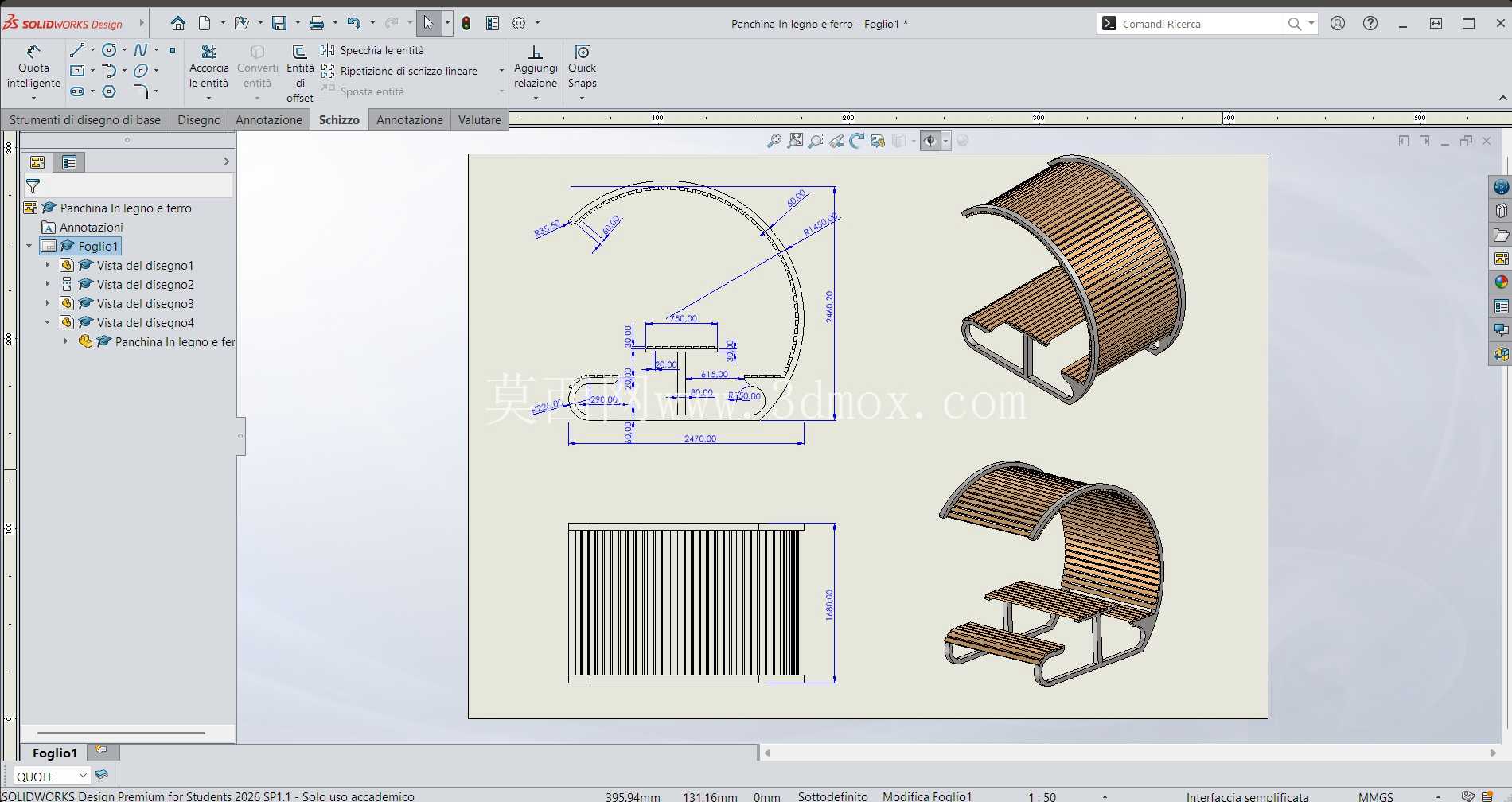Viewport: 1512px width, 802px height.
Task: Select the Point sketch tool
Action: [173, 50]
